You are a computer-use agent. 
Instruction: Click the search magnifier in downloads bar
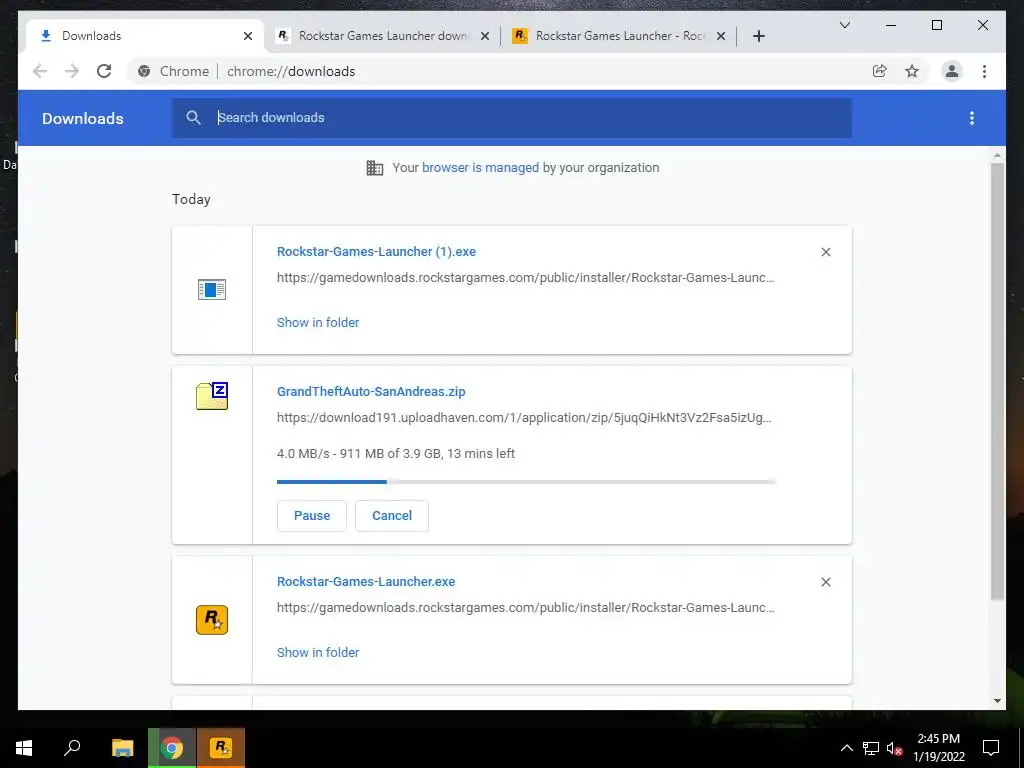[x=193, y=118]
